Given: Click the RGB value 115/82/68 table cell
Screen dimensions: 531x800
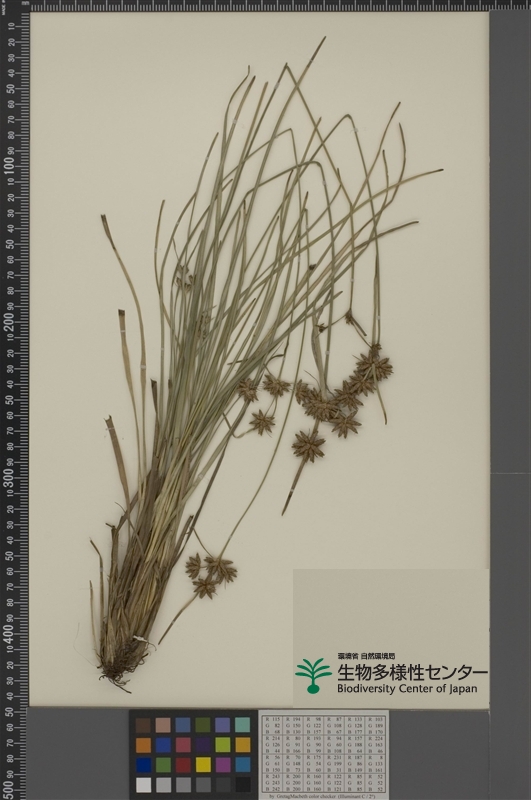Looking at the screenshot, I should click(274, 726).
